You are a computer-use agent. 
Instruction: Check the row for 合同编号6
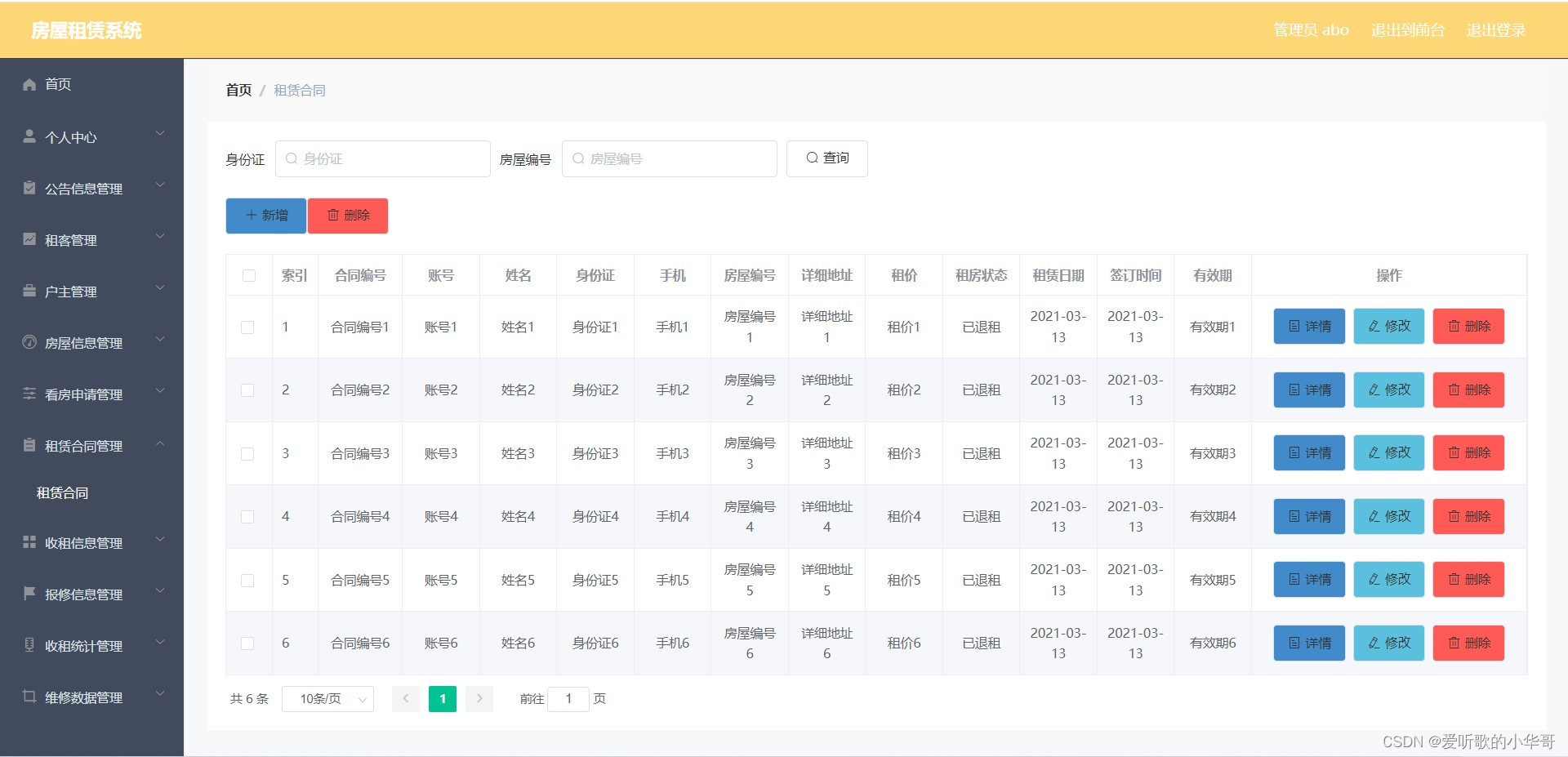pyautogui.click(x=247, y=643)
